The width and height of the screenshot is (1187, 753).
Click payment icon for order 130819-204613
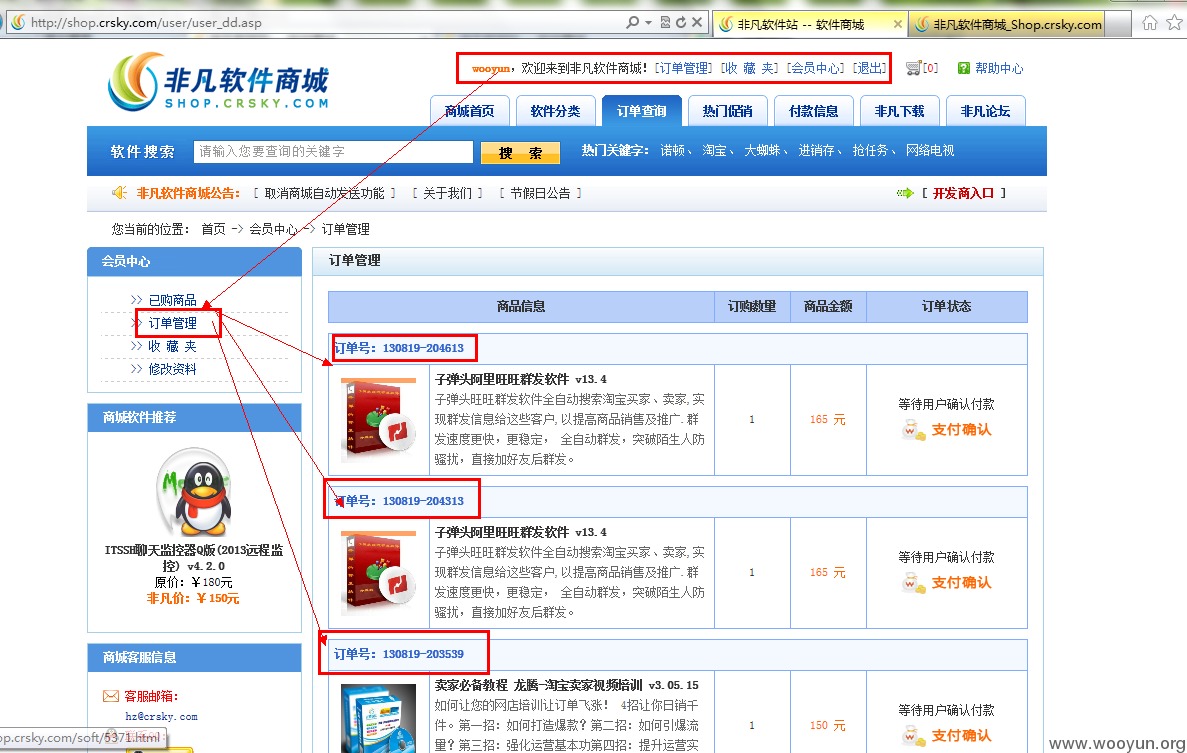pos(914,430)
